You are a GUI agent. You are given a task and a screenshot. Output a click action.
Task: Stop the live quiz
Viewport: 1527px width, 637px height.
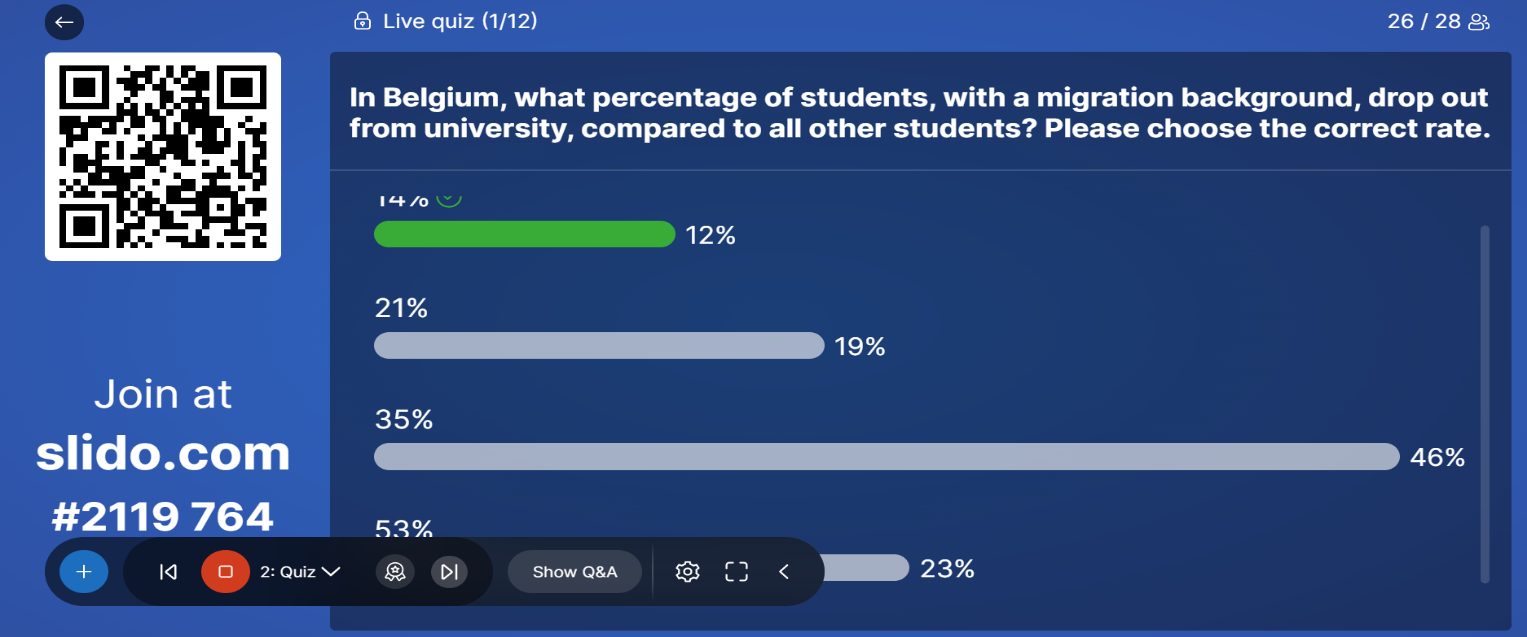point(225,572)
